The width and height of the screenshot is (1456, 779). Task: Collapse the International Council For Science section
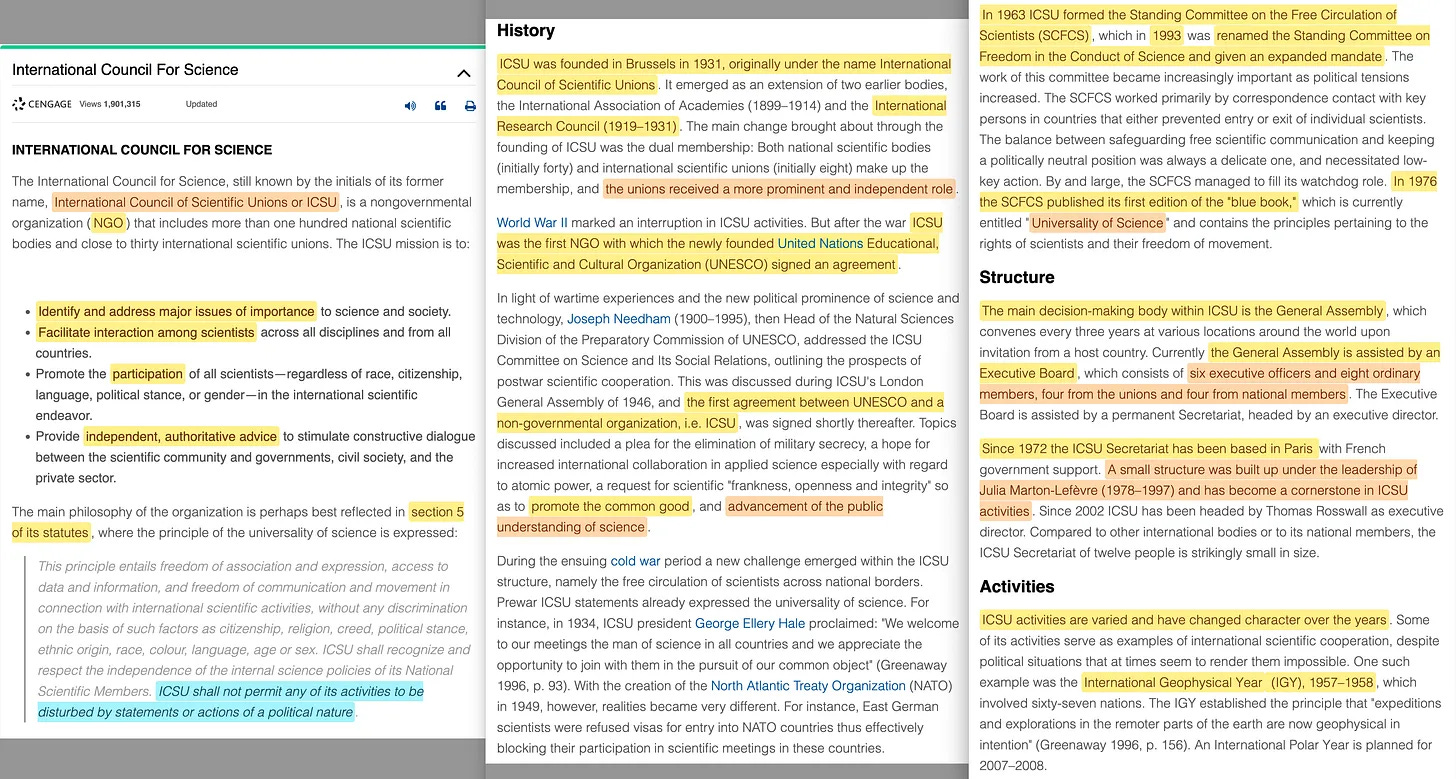pyautogui.click(x=463, y=72)
